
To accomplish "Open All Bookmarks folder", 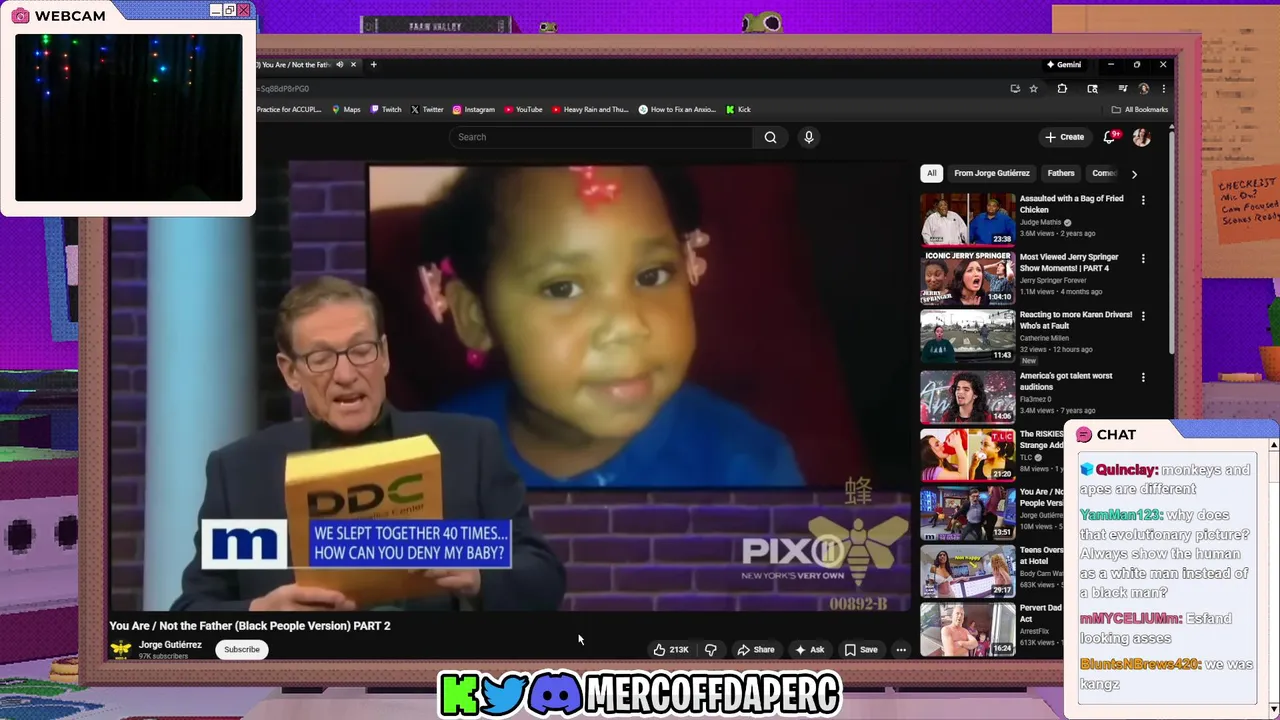I will [1140, 110].
